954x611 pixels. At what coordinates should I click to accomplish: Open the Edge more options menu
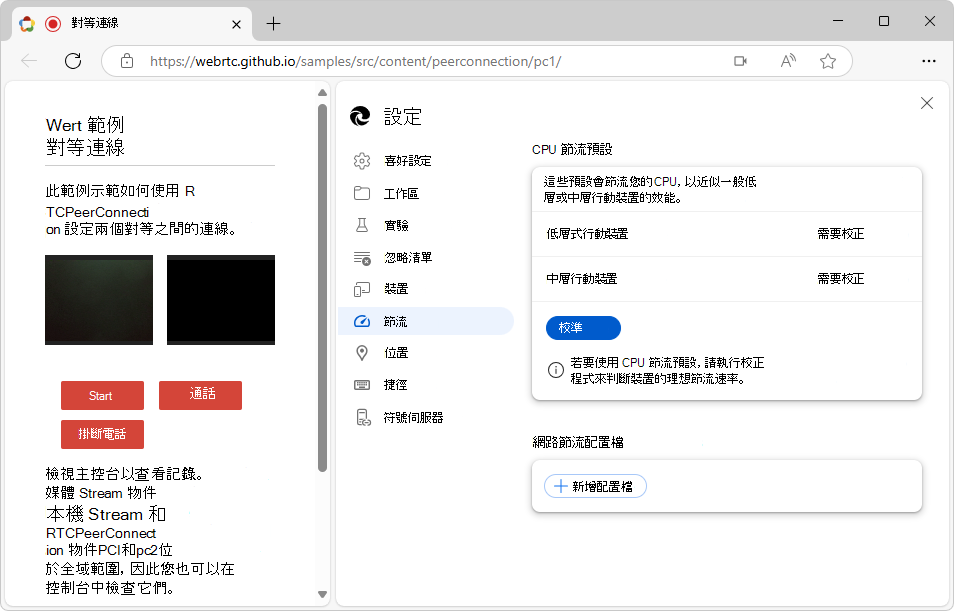pos(928,60)
